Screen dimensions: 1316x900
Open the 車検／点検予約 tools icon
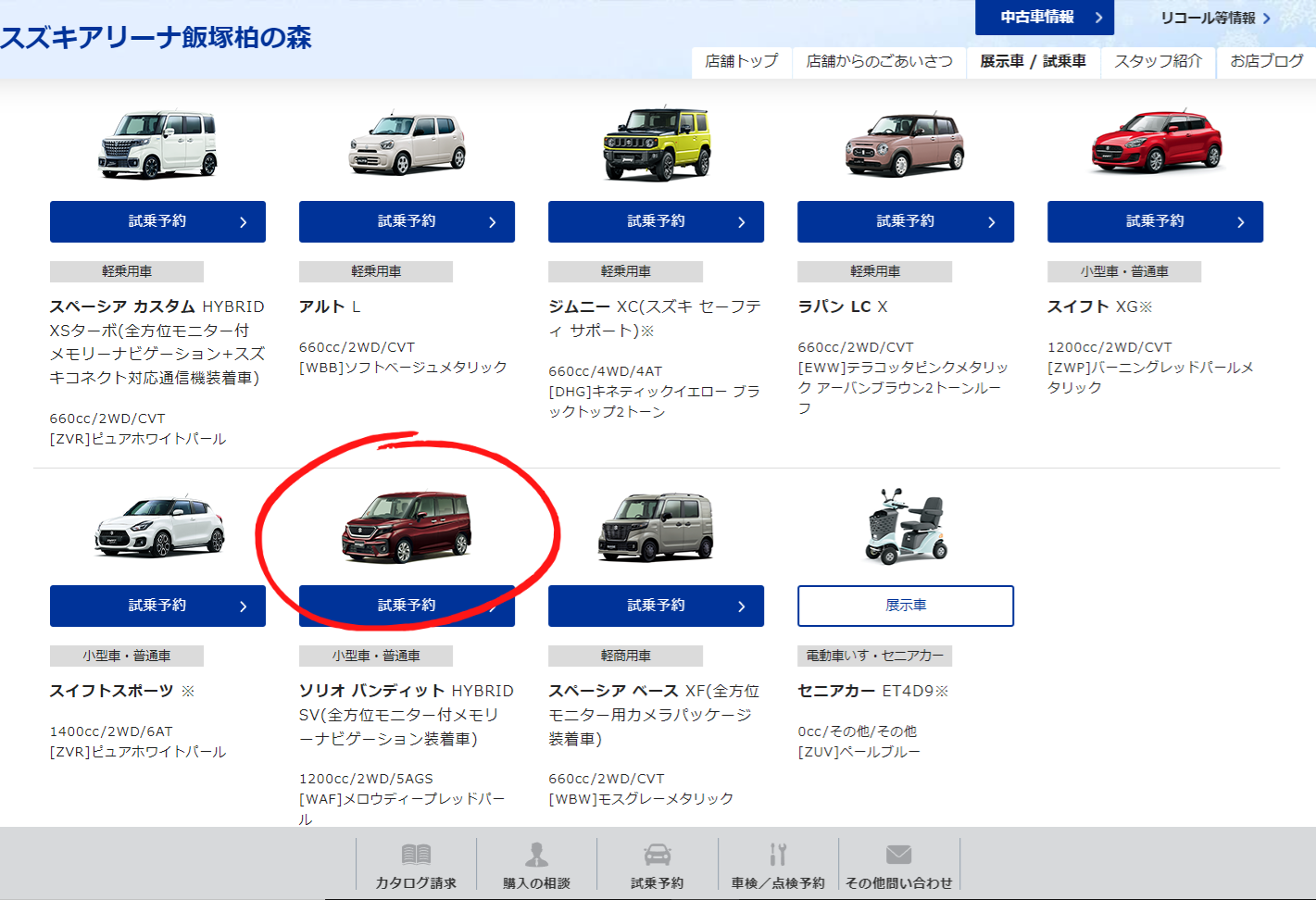click(778, 855)
